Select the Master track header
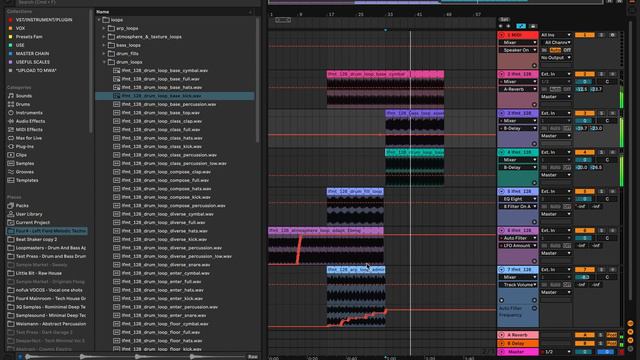This screenshot has height=360, width=640. pyautogui.click(x=518, y=352)
